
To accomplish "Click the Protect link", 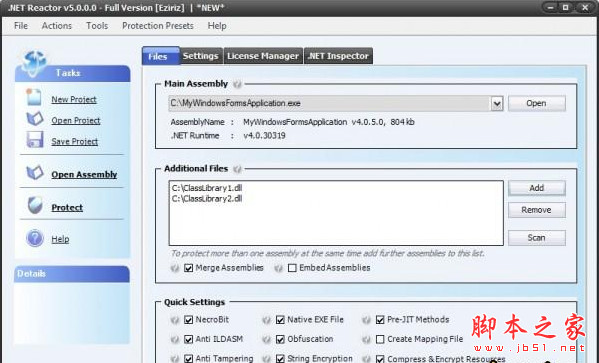I will 67,207.
